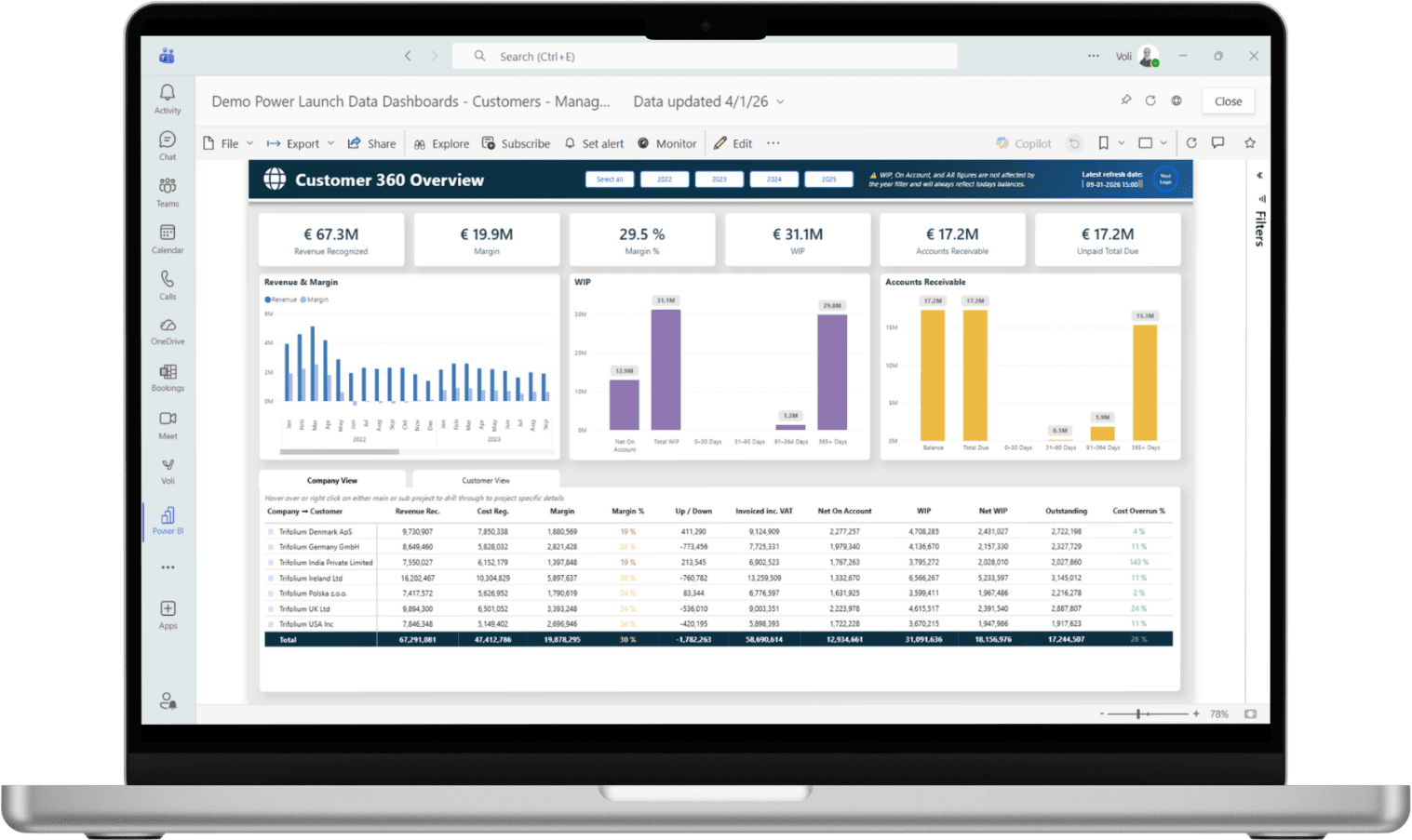Click the Bookings app icon
This screenshot has height=840, width=1412.
pos(168,377)
